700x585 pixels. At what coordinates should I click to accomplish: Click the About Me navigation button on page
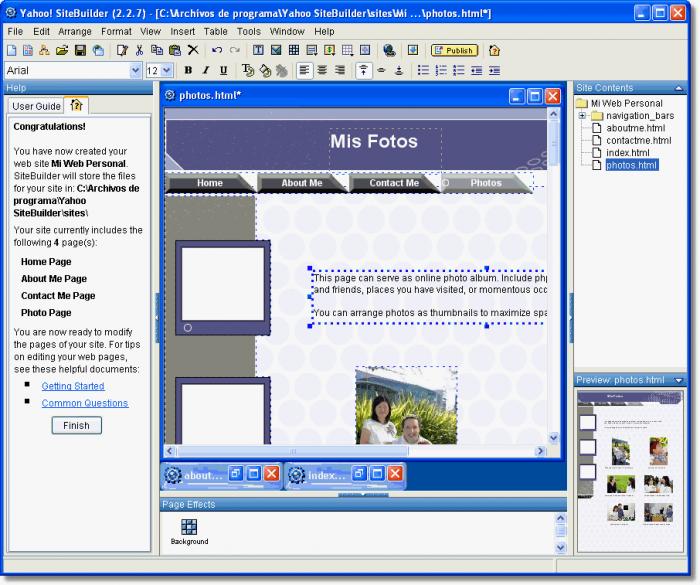[x=302, y=183]
